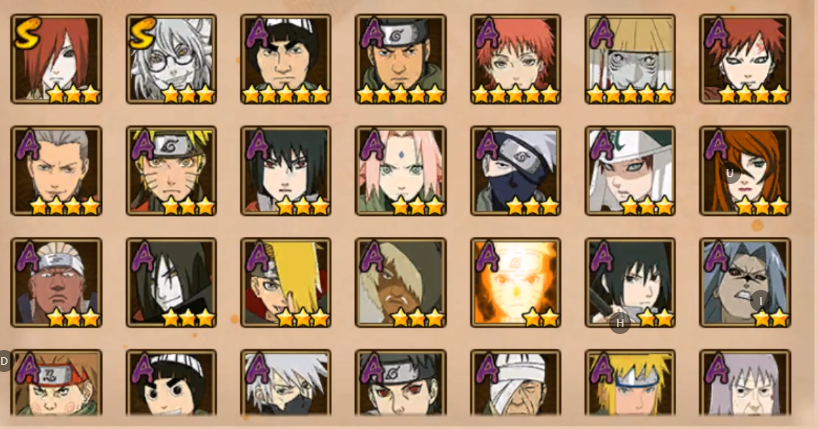This screenshot has width=818, height=429.
Task: Click the round I badge on blue-haired portrait
Action: point(760,301)
